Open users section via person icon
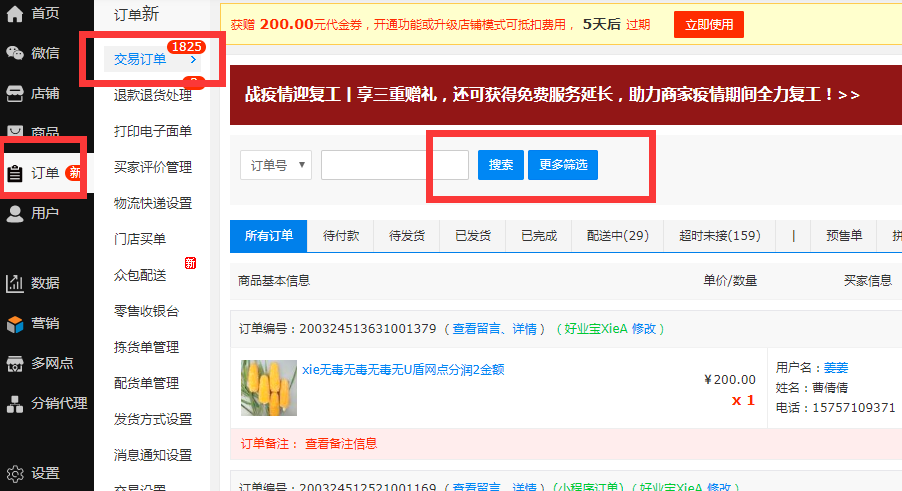 (x=15, y=213)
